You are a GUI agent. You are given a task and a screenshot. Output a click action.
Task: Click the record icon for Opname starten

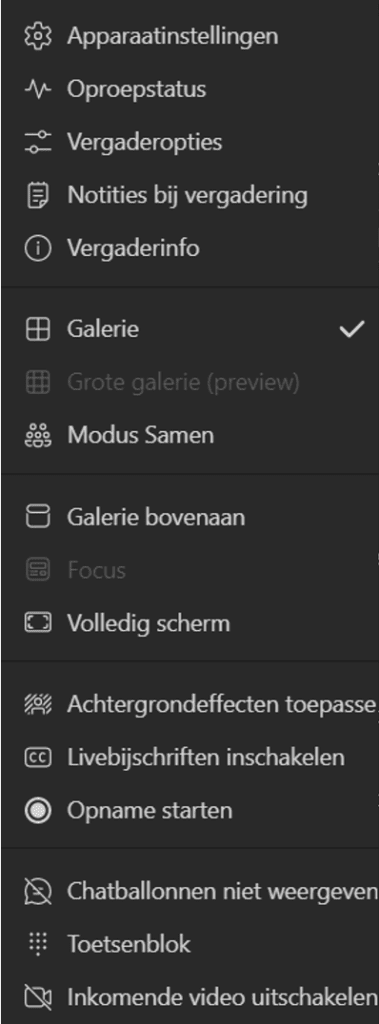[37, 810]
